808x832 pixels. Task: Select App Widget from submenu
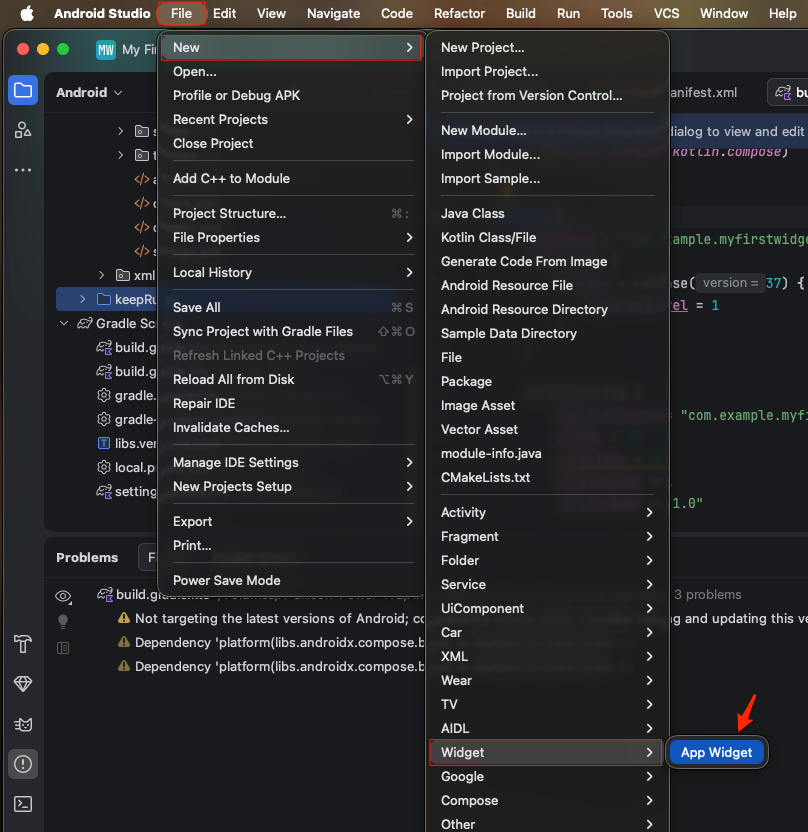point(716,752)
